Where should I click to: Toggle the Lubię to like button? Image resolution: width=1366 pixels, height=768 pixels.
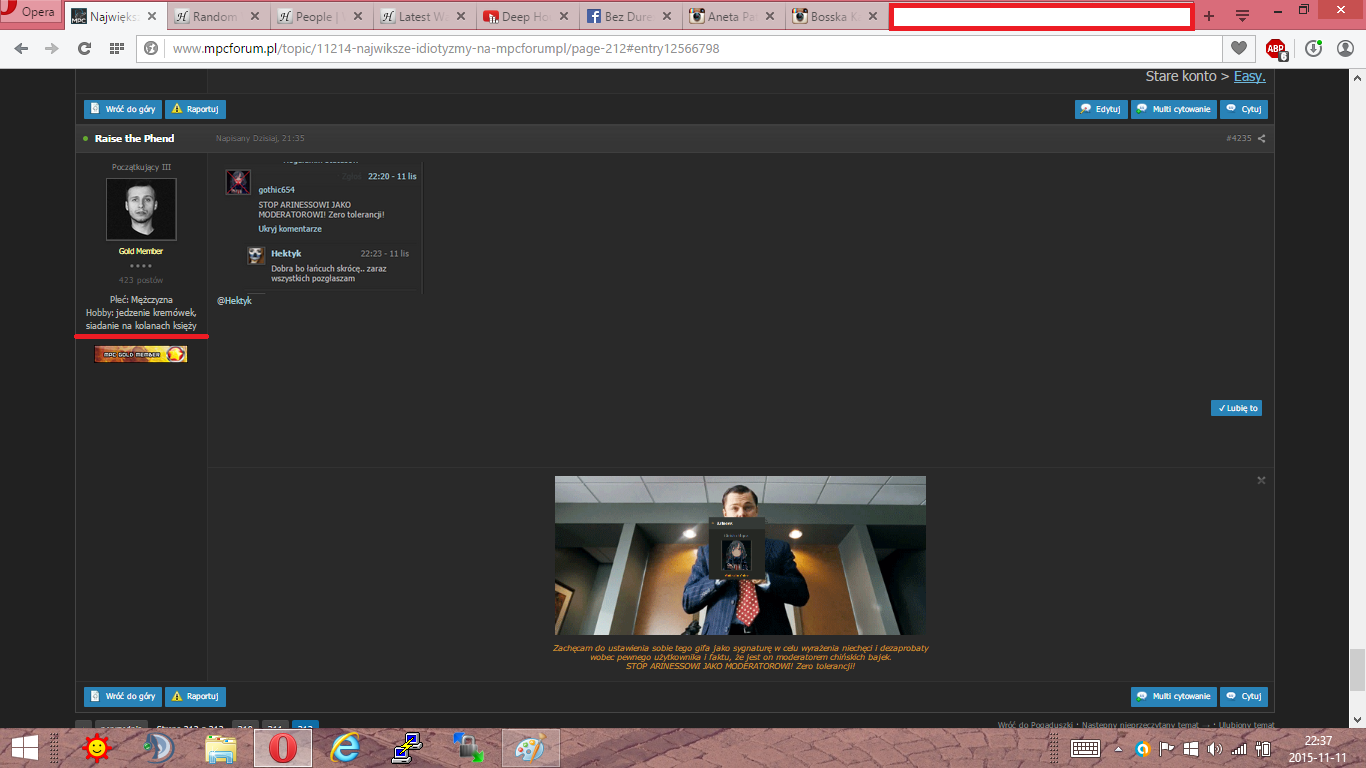(1236, 408)
